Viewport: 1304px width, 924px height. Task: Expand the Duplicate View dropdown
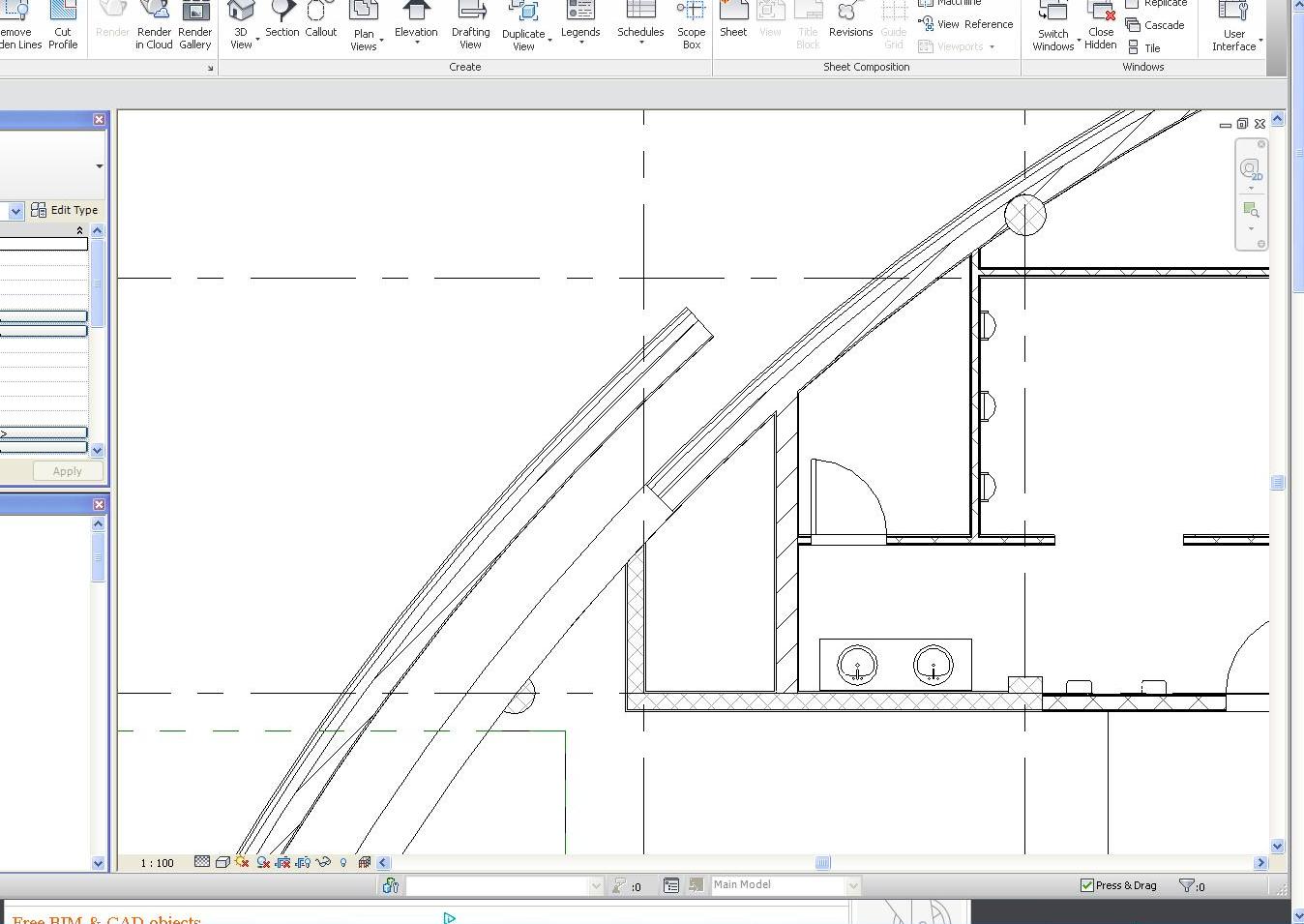coord(549,41)
